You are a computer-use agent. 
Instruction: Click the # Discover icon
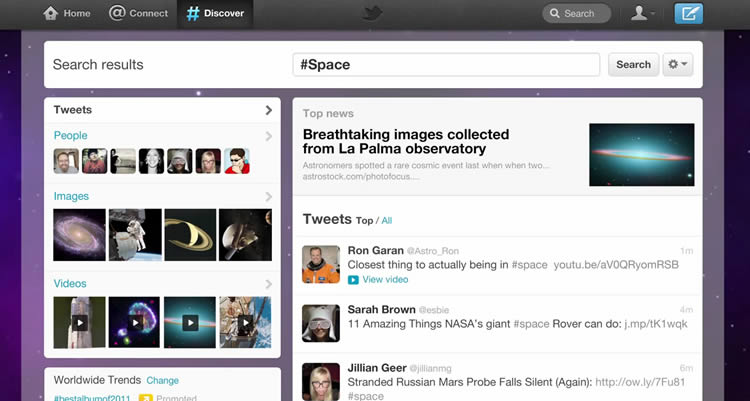[x=193, y=13]
